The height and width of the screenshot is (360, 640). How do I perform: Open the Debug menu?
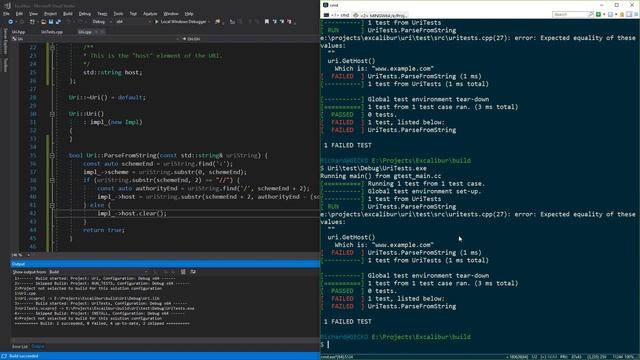tap(84, 13)
